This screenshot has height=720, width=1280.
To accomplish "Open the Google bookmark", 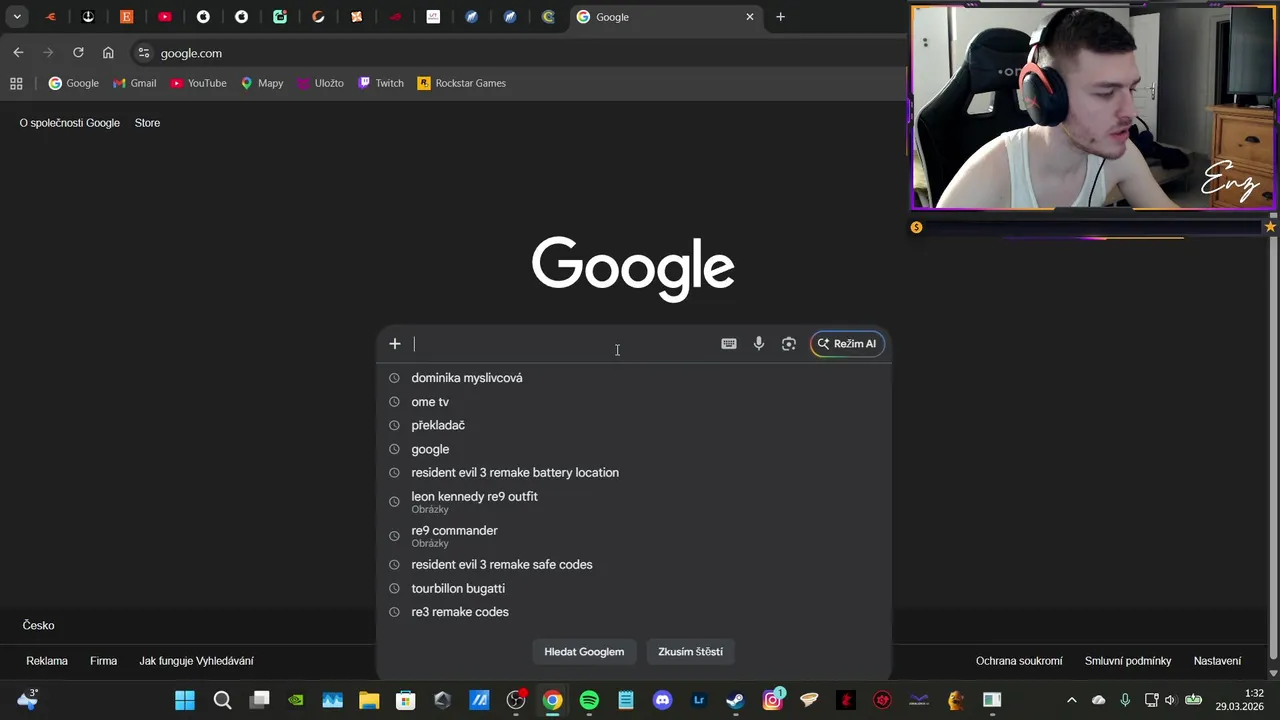I will (74, 83).
